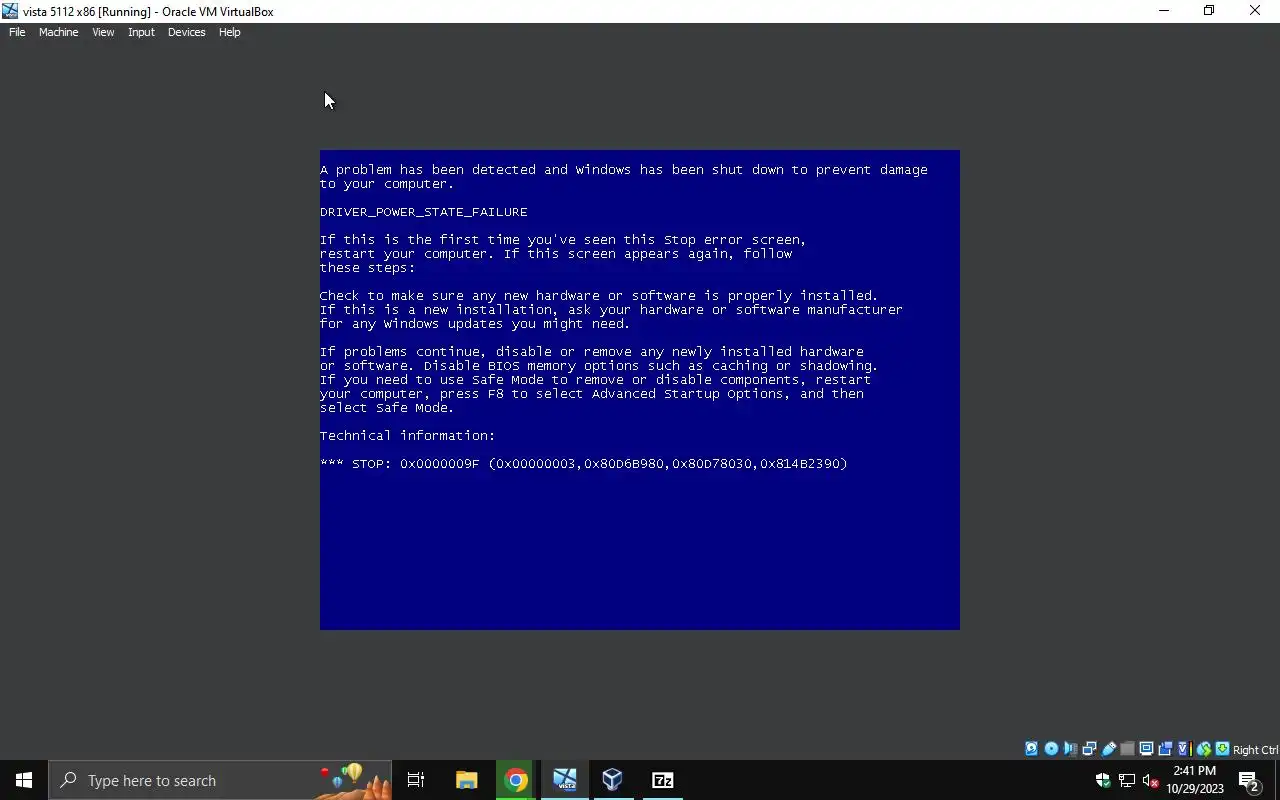Open VirtualBox Manager from the taskbar
Viewport: 1280px width, 800px height.
[613, 780]
